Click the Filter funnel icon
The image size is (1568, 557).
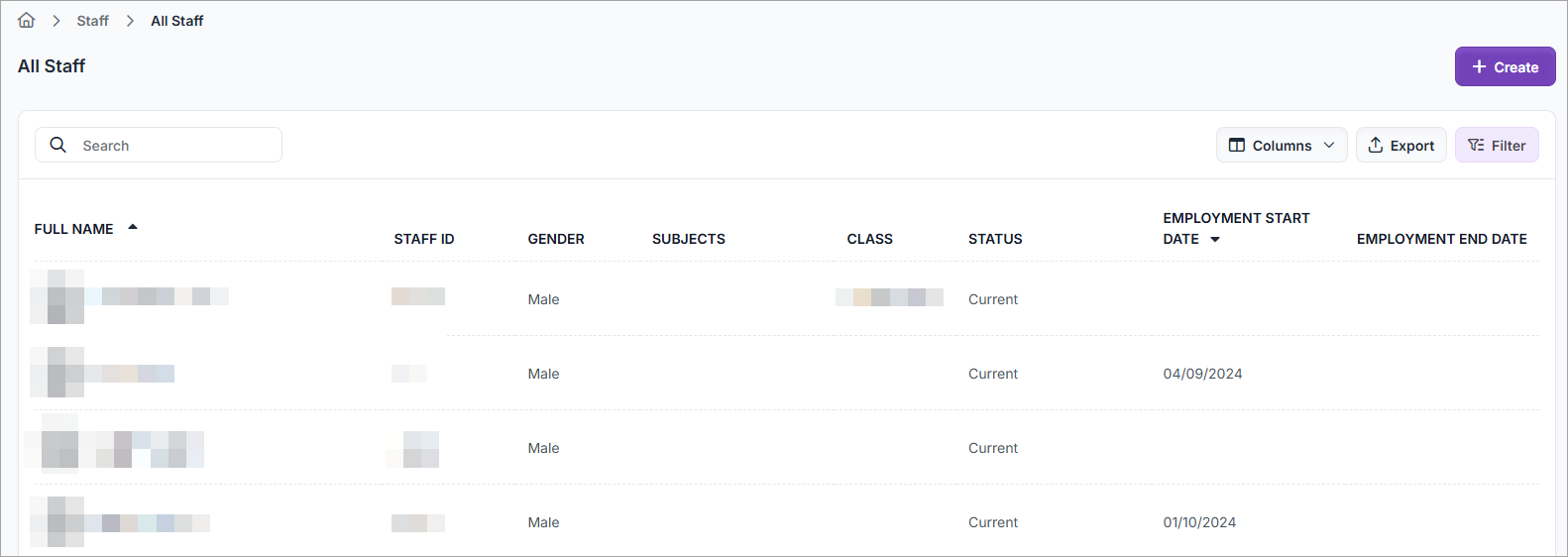pyautogui.click(x=1476, y=146)
